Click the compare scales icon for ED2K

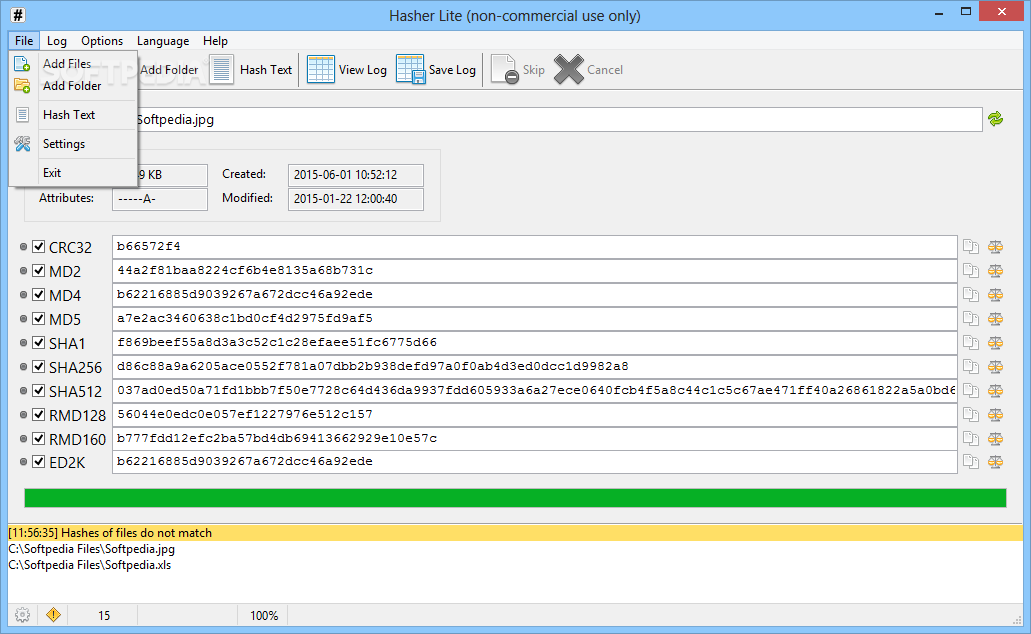(995, 462)
